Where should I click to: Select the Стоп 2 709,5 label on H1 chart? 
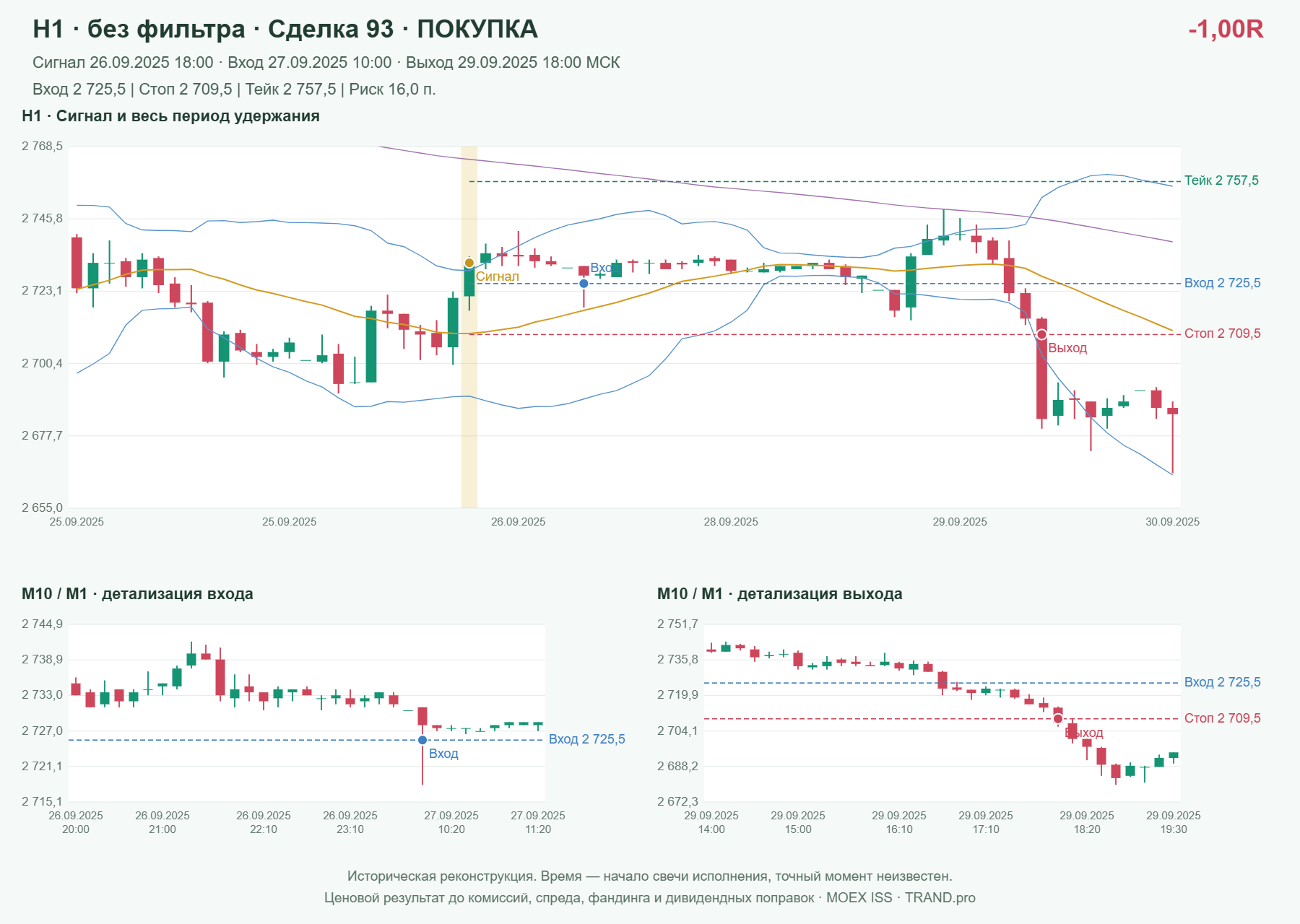pos(1222,334)
